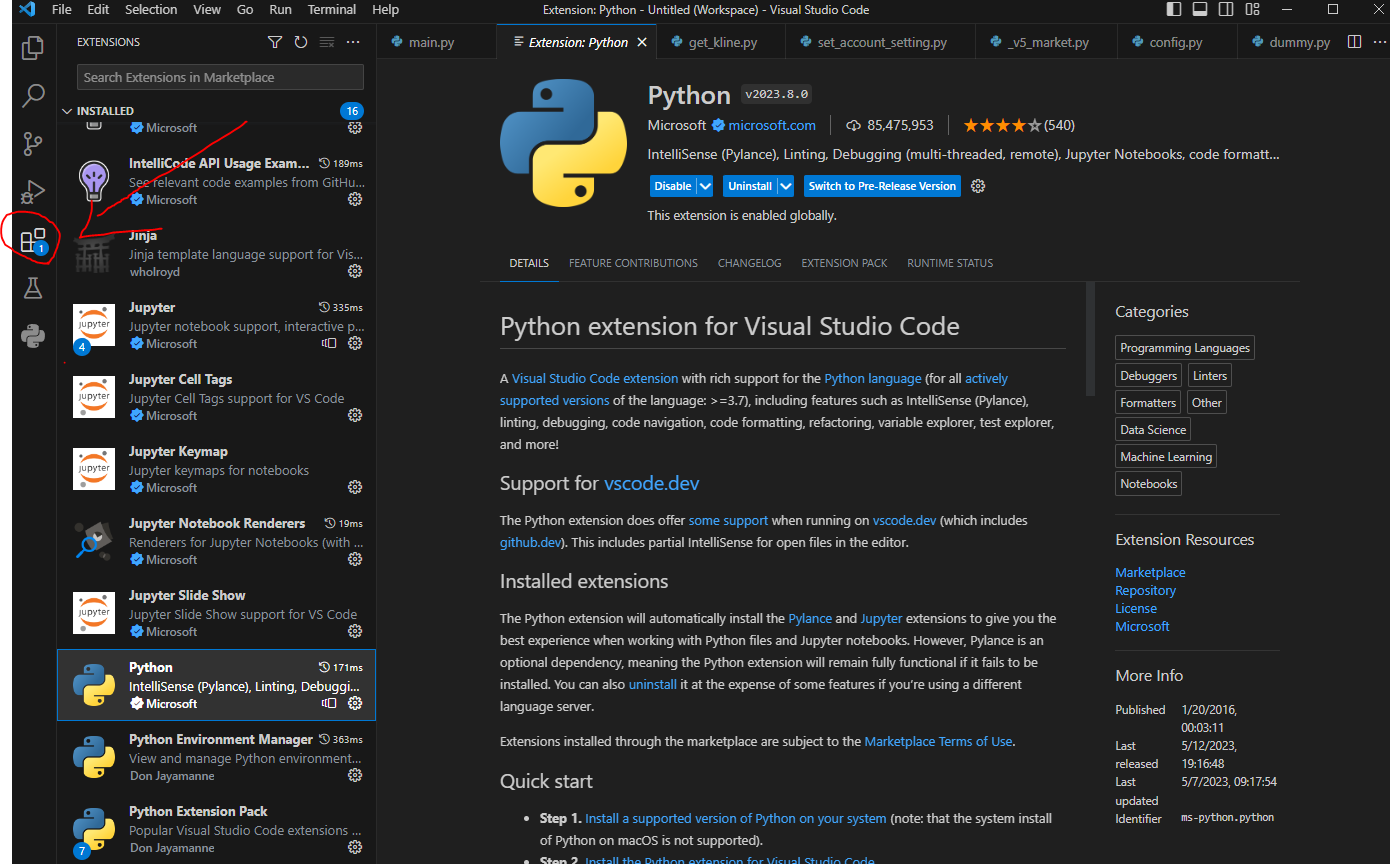Switch to get_kline.py editor tab

pyautogui.click(x=722, y=43)
